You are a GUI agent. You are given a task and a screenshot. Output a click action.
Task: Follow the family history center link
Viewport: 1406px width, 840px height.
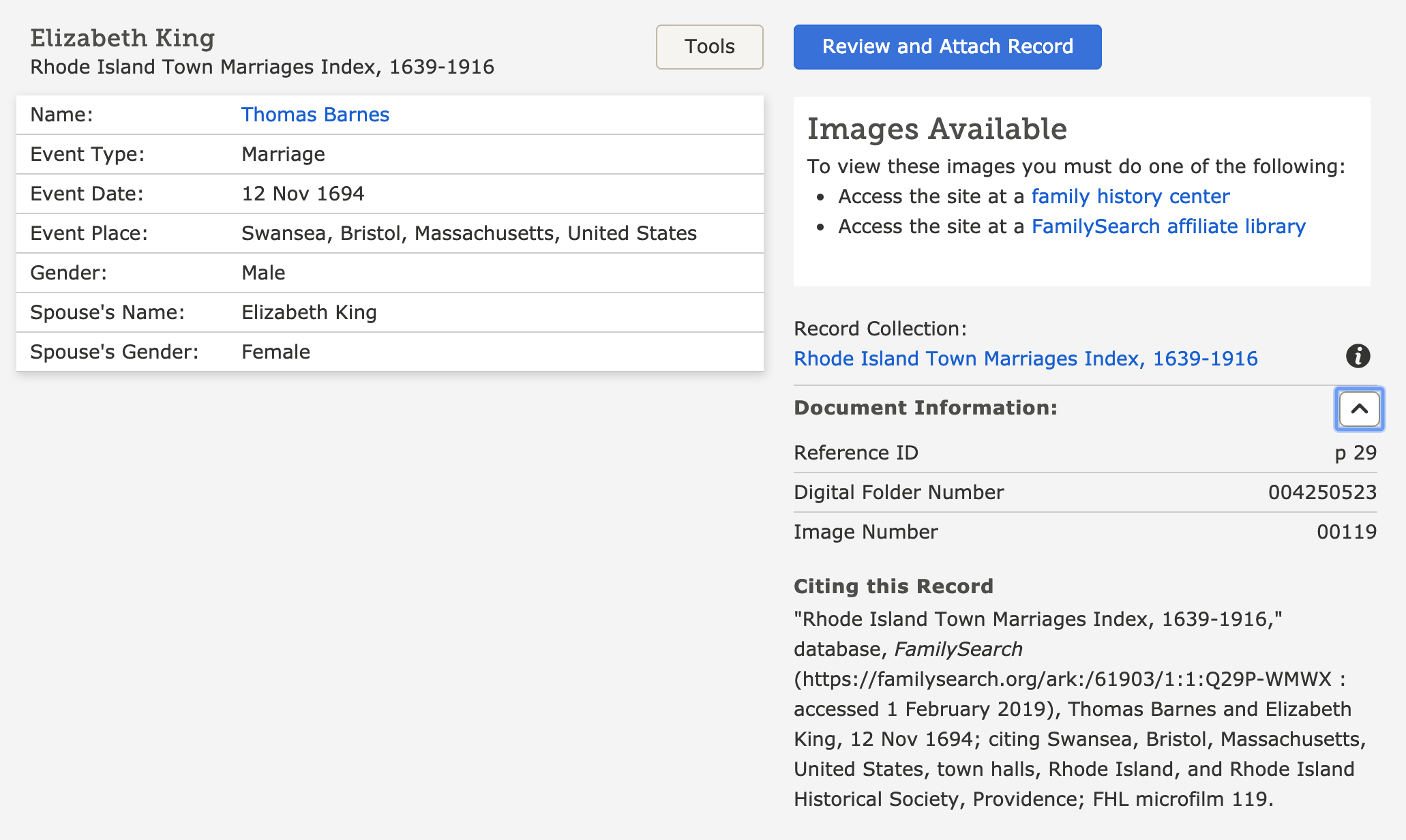click(1130, 196)
